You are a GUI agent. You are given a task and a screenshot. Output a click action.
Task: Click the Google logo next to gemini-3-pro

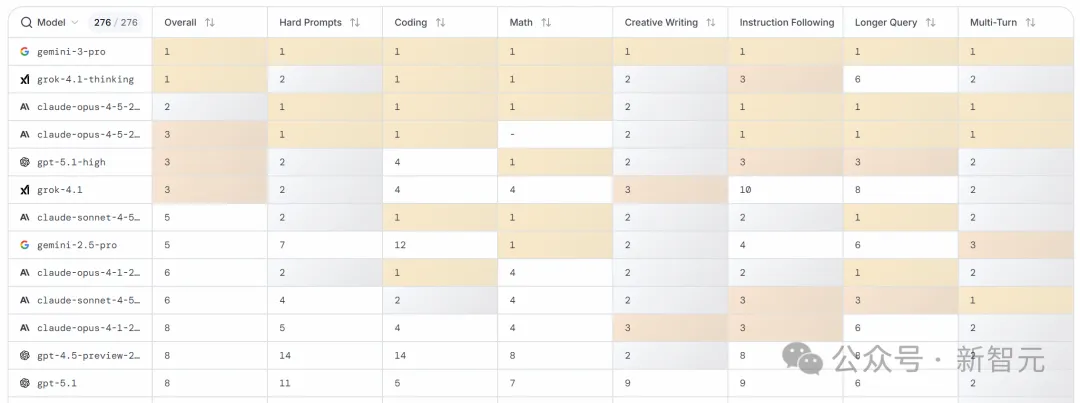click(25, 51)
